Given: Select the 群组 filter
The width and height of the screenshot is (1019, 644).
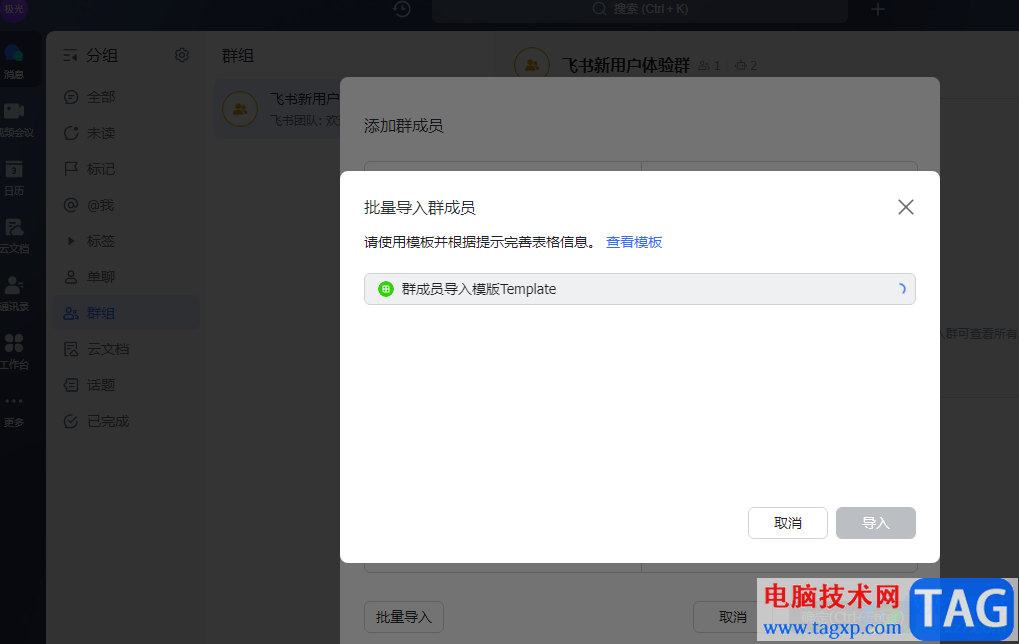Looking at the screenshot, I should pos(125,313).
